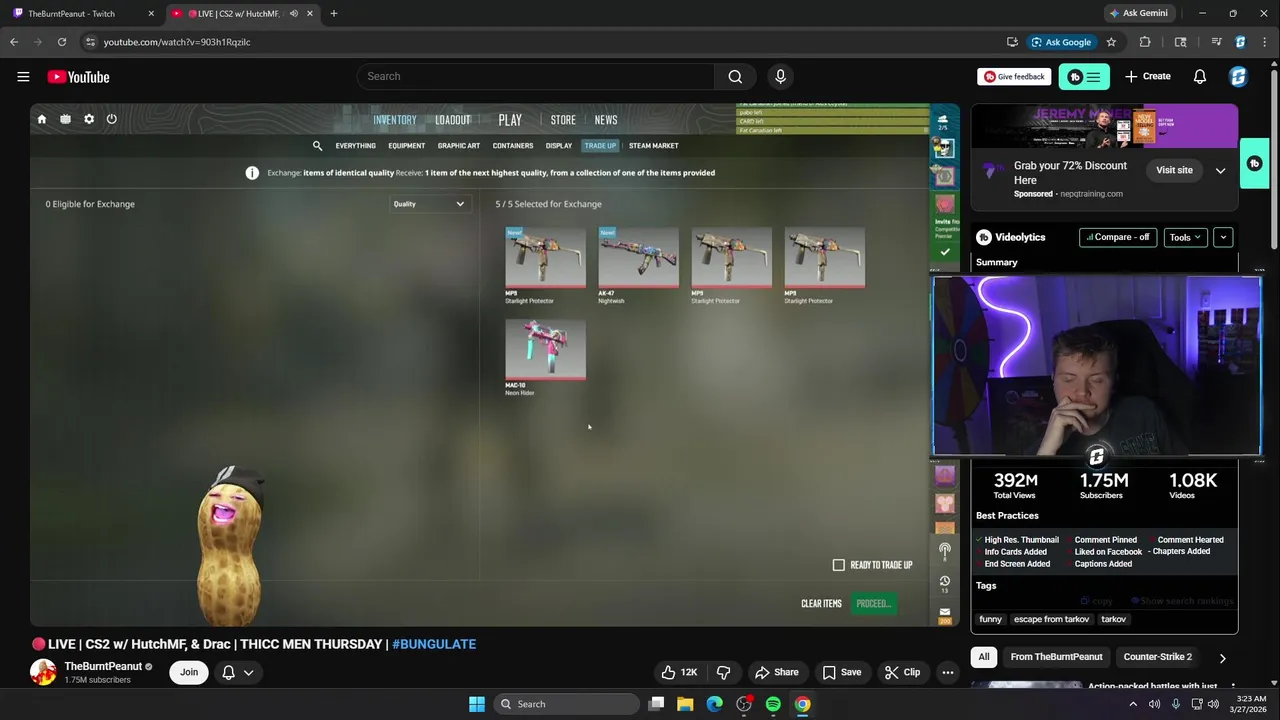Open Windows Start menu
This screenshot has width=1280, height=720.
(477, 704)
